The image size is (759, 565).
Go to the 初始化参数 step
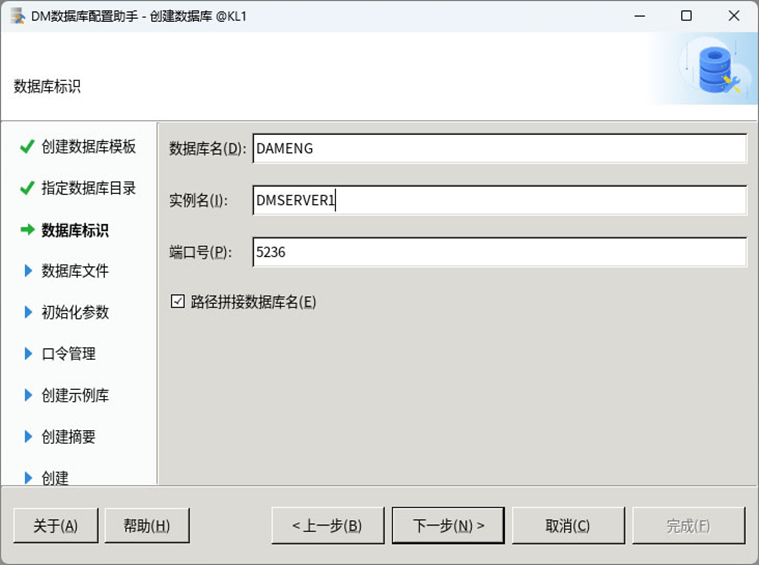(75, 312)
